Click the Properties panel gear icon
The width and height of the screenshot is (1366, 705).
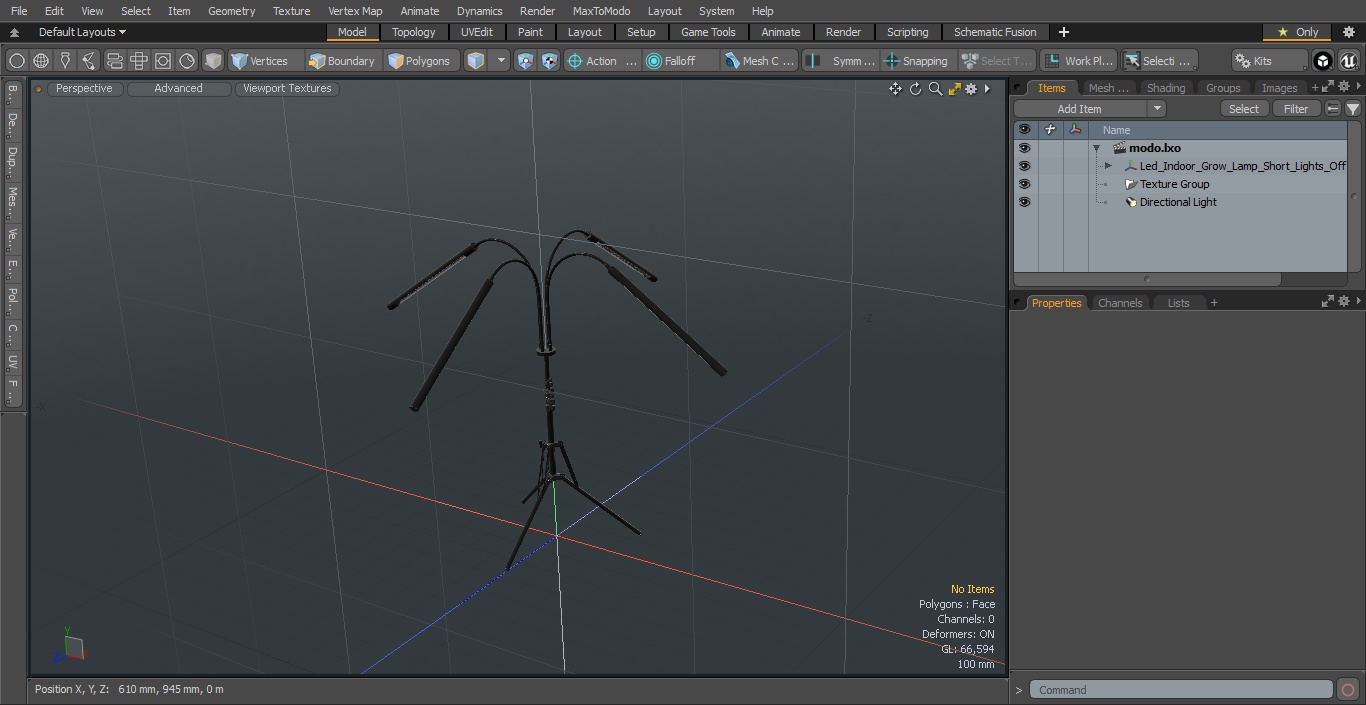[x=1344, y=302]
